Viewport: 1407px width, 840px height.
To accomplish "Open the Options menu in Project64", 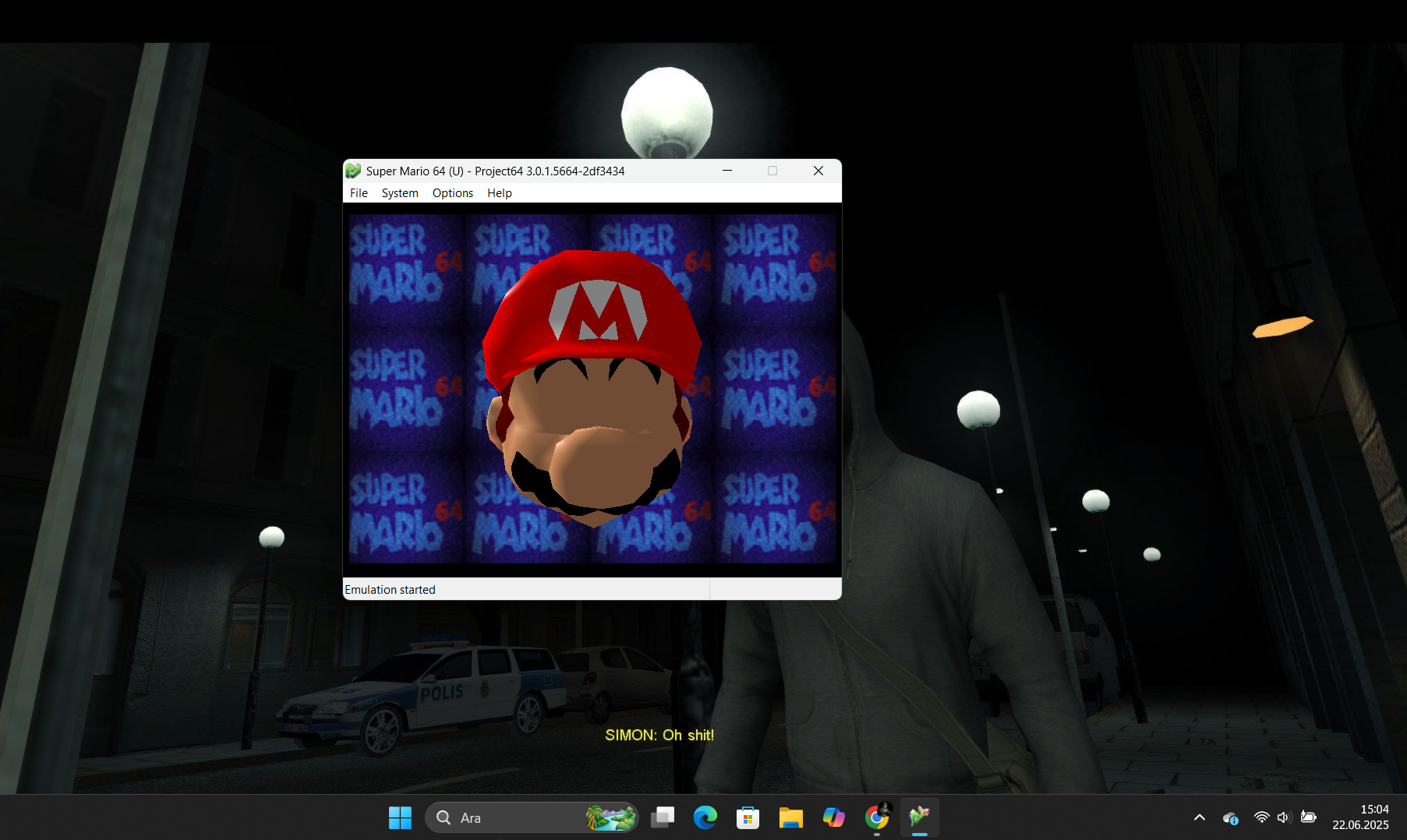I will pyautogui.click(x=453, y=193).
